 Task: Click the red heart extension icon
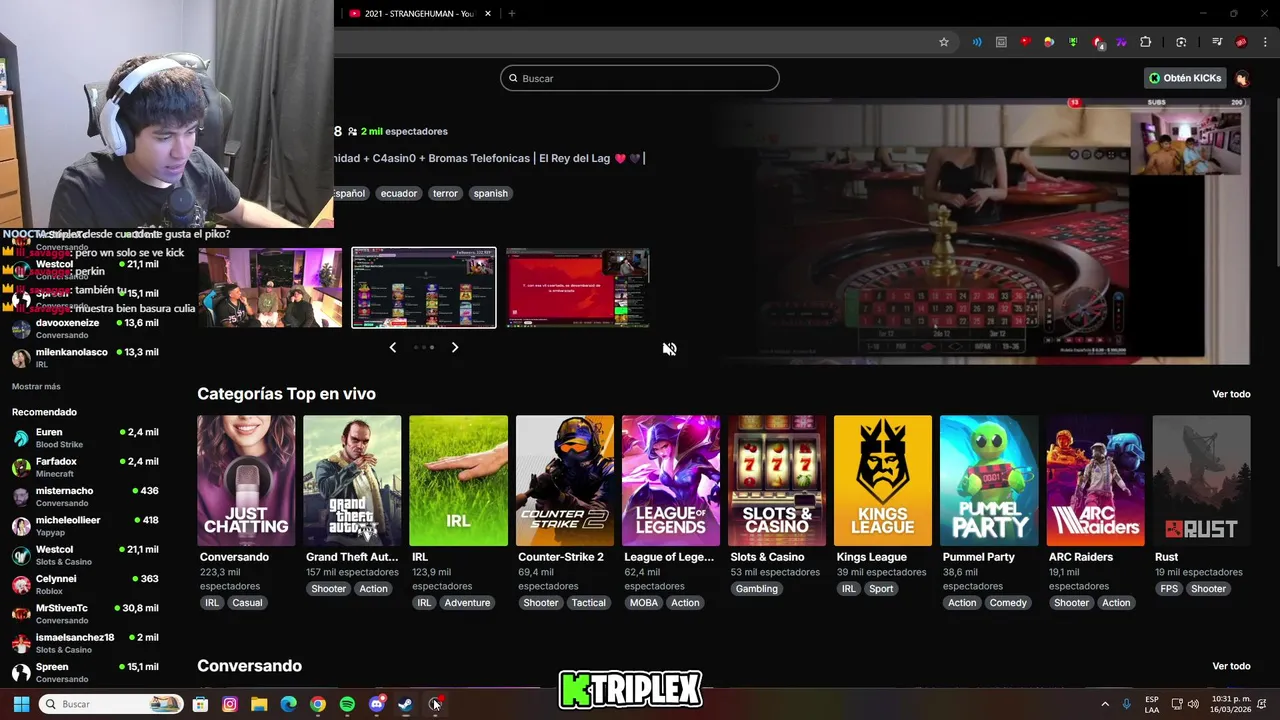1025,42
